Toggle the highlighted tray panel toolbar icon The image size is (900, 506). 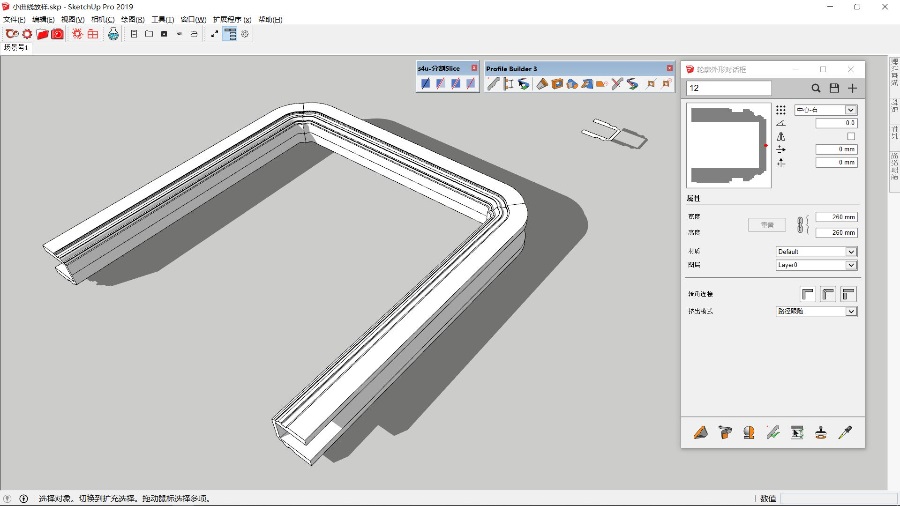pyautogui.click(x=230, y=34)
